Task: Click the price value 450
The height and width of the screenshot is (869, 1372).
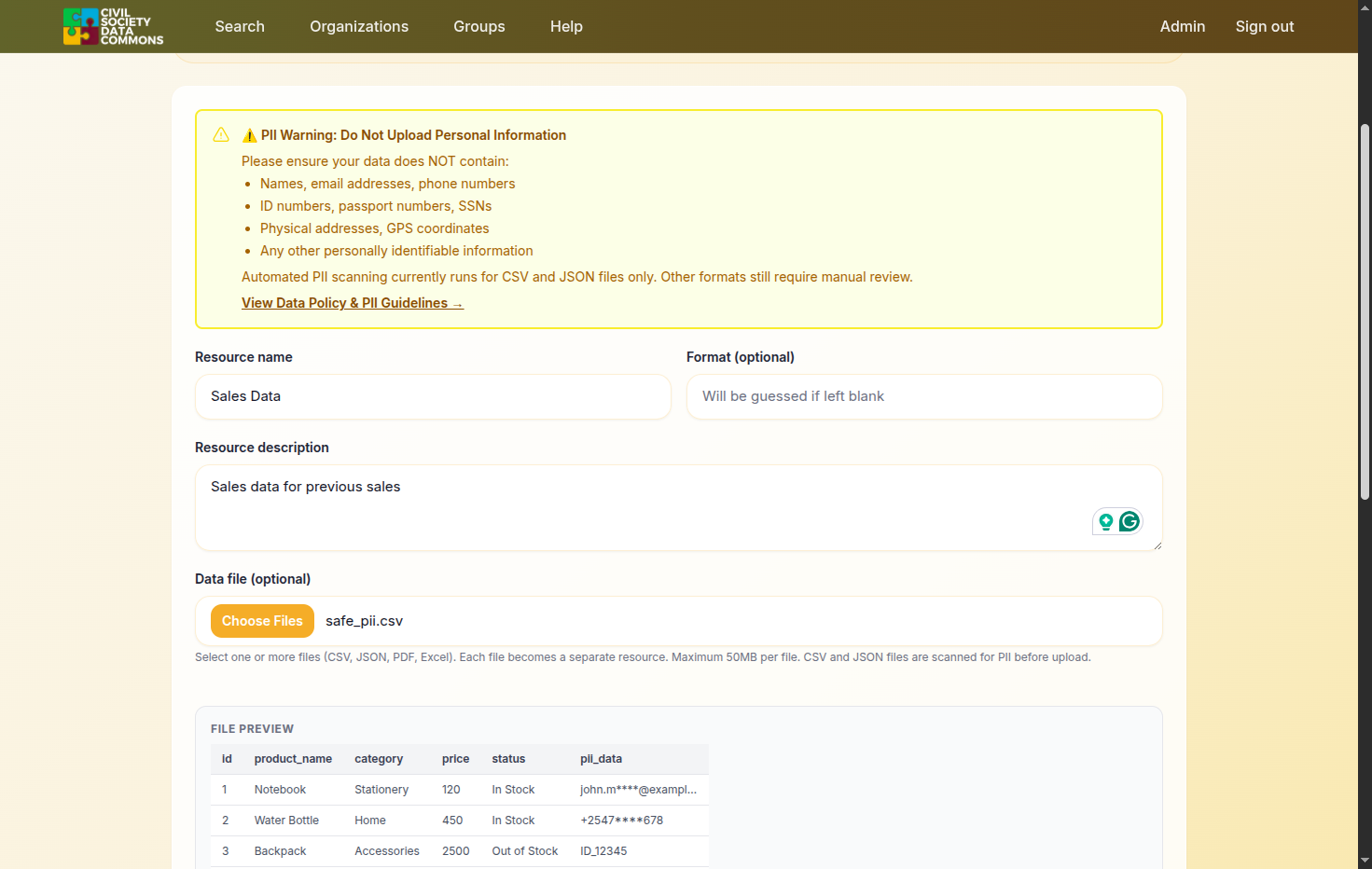Action: tap(452, 821)
